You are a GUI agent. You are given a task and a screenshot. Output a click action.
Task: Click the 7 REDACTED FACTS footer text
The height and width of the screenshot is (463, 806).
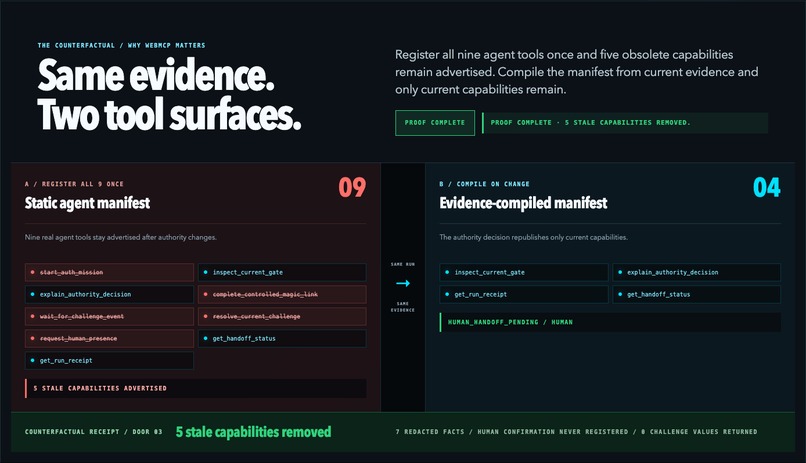click(576, 432)
